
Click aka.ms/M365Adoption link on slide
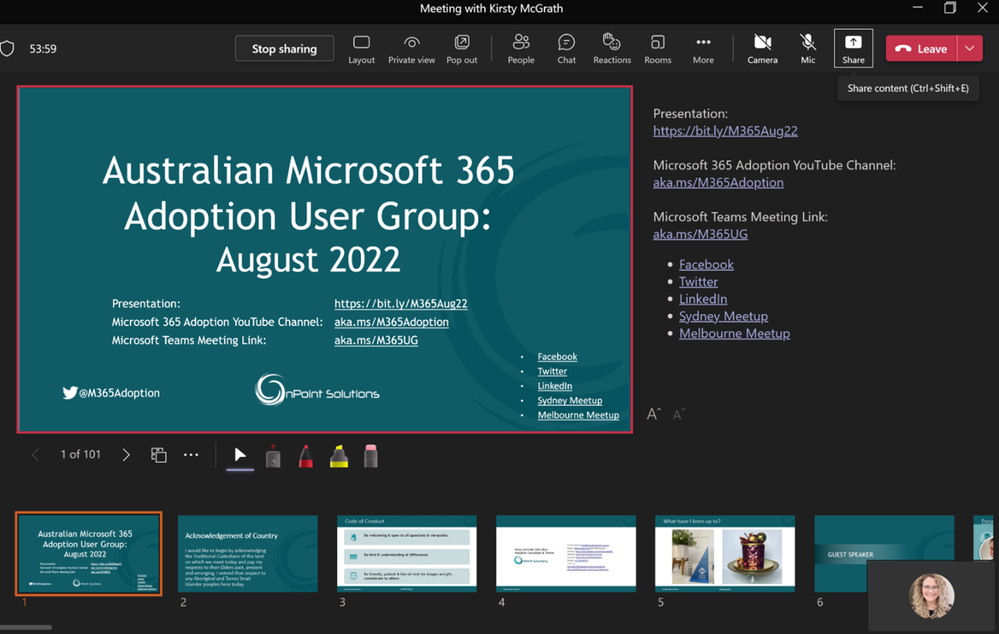click(391, 322)
